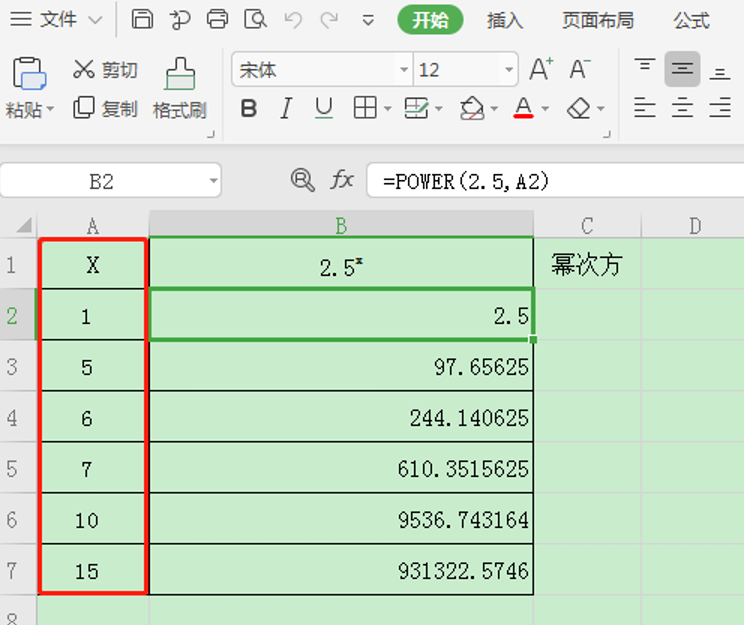Click cell C1 labeled 幂次方
Viewport: 744px width, 625px height.
587,264
